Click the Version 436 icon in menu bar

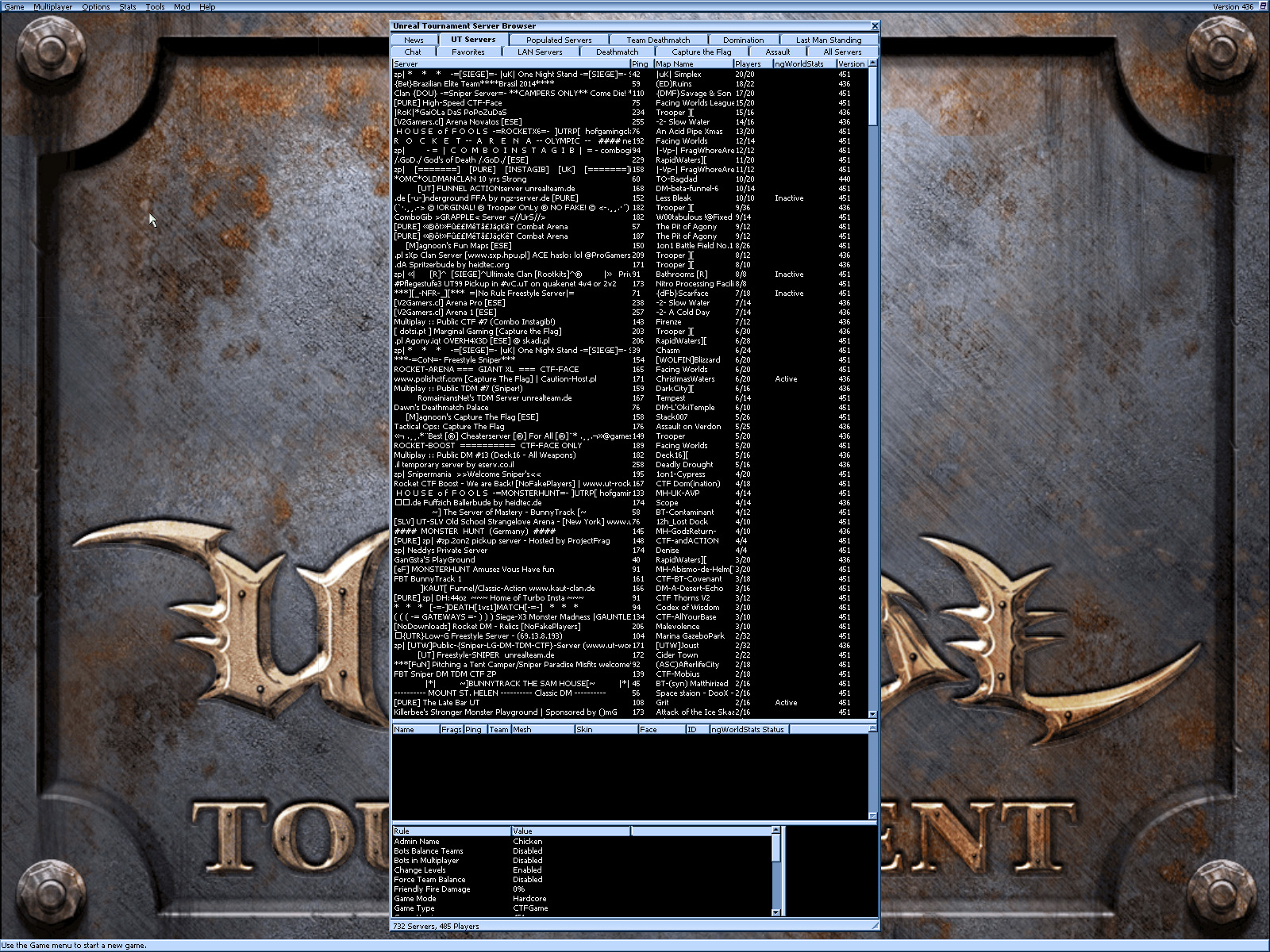(1262, 6)
